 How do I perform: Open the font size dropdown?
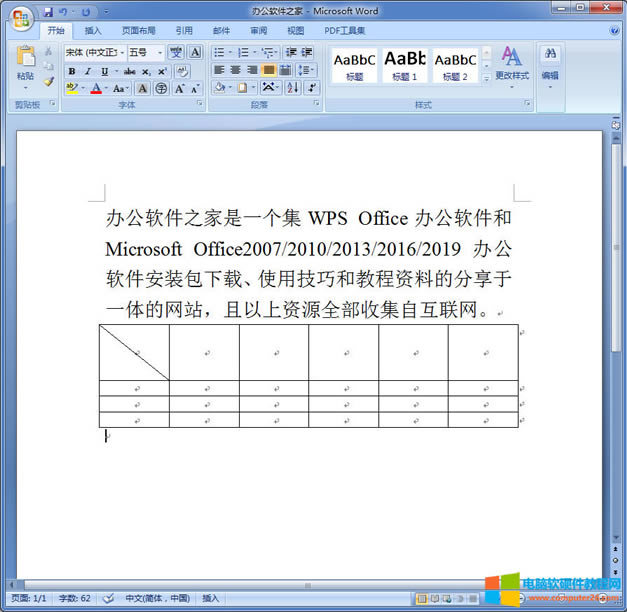(x=158, y=52)
